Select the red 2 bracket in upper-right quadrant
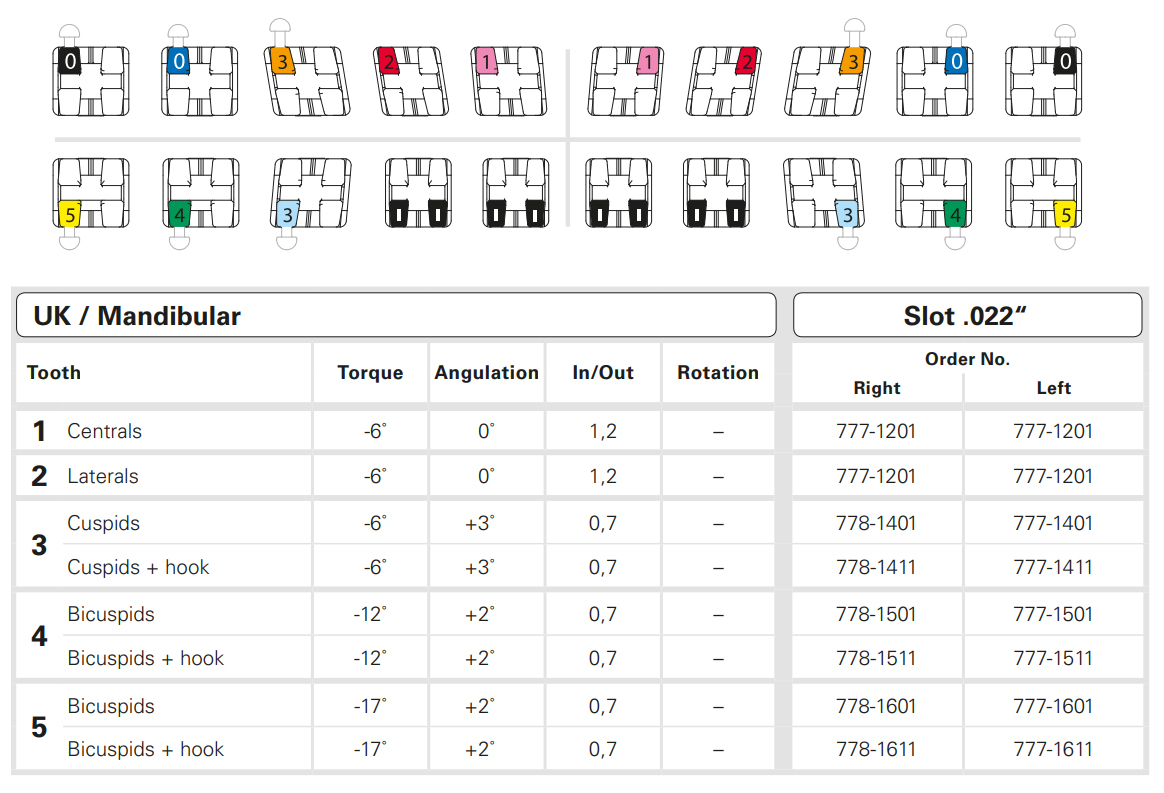 [723, 79]
